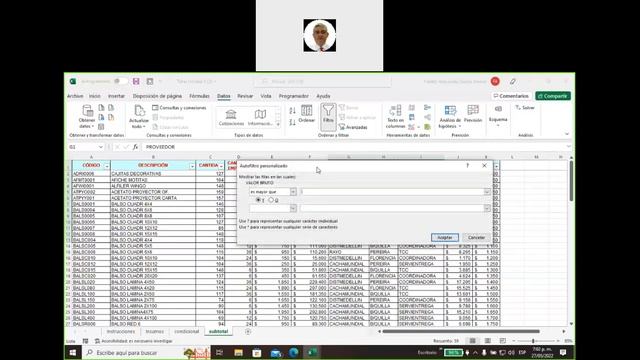The height and width of the screenshot is (360, 640).
Task: Collapse the ribbon chevron
Action: click(x=567, y=134)
